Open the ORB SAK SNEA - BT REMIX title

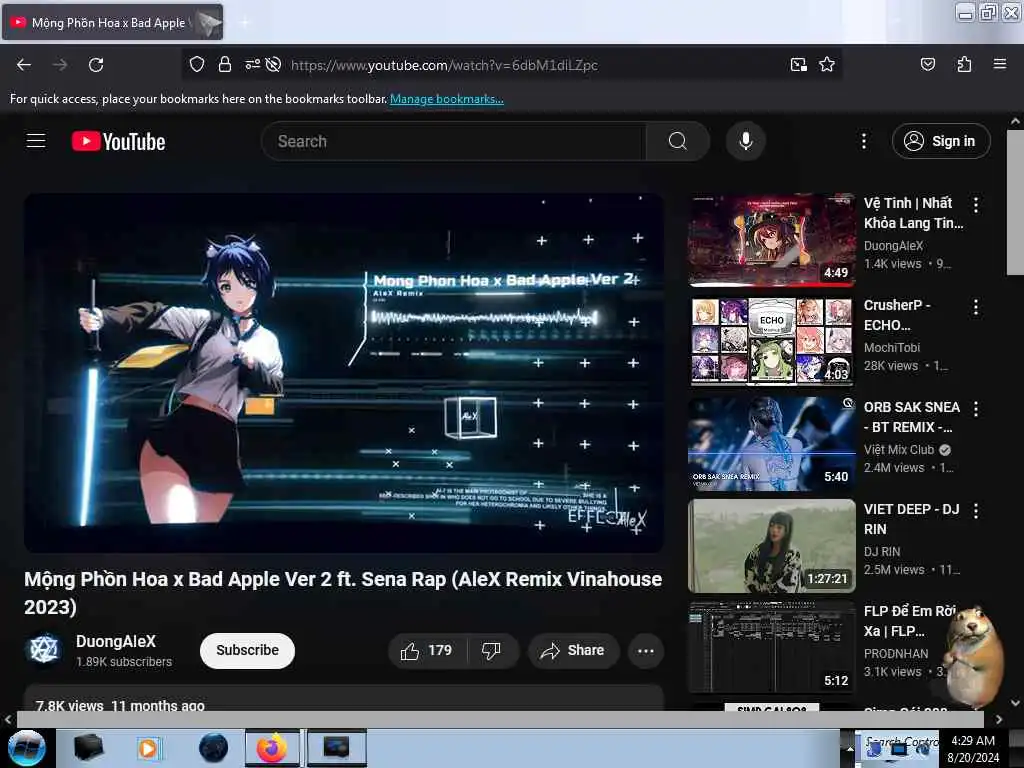pyautogui.click(x=912, y=417)
